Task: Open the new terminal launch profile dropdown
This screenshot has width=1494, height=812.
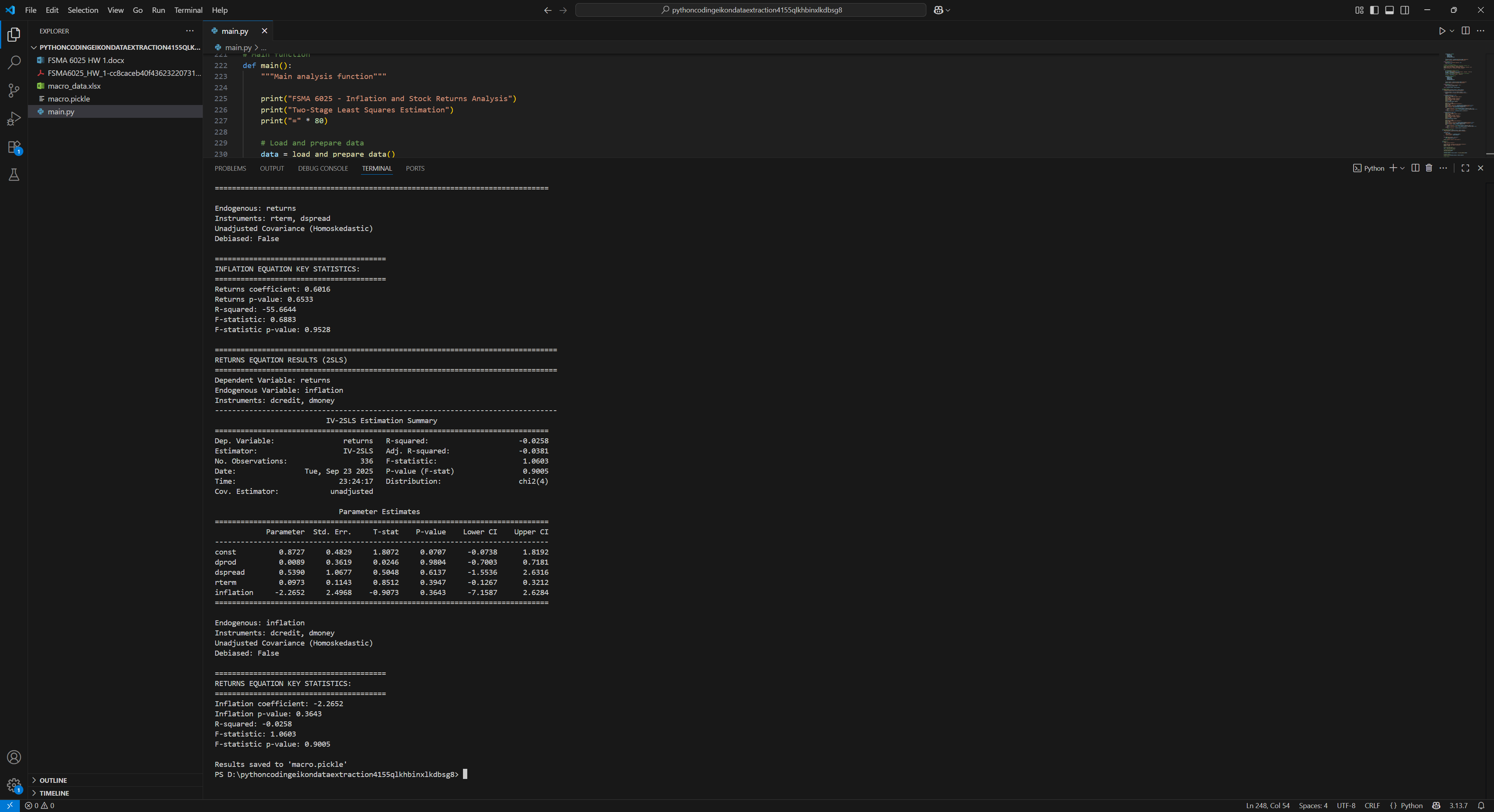Action: click(1402, 168)
